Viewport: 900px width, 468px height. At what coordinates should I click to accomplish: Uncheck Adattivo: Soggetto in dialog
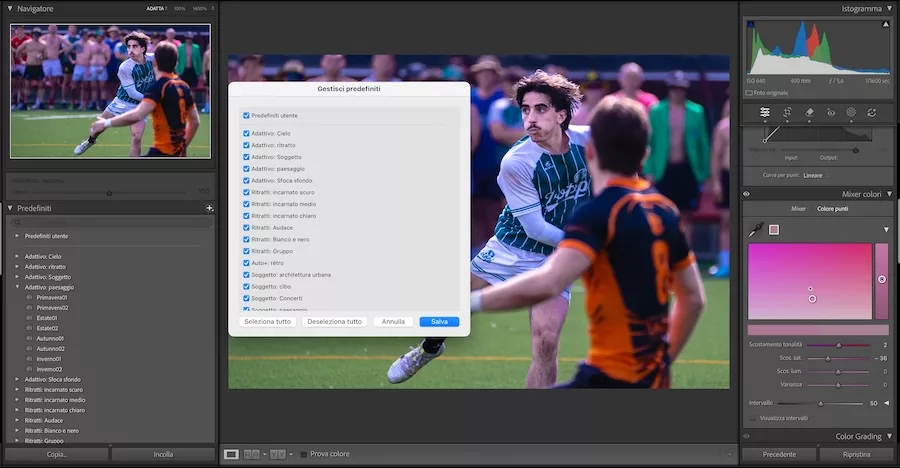[246, 157]
